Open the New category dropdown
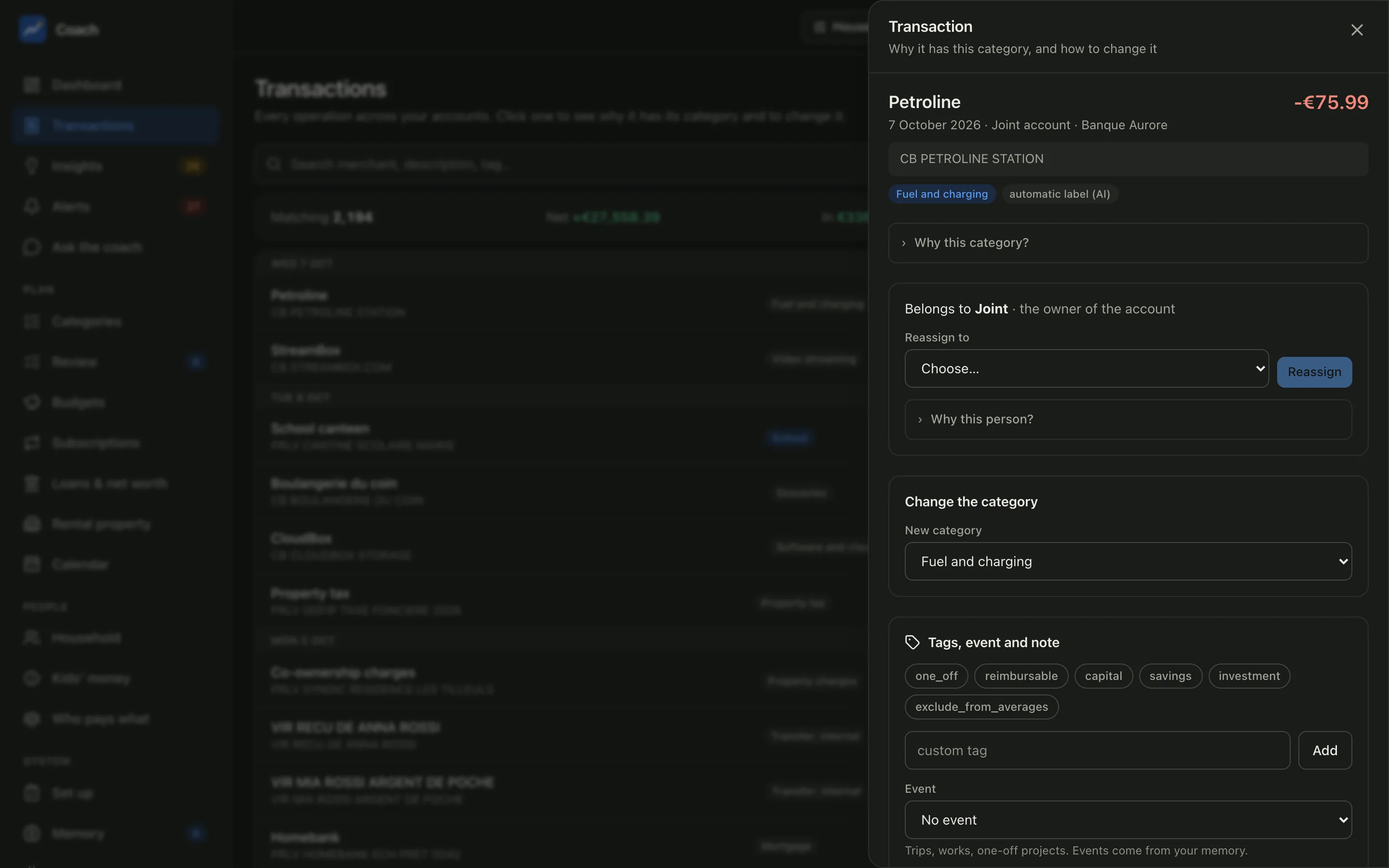The width and height of the screenshot is (1389, 868). [1128, 561]
